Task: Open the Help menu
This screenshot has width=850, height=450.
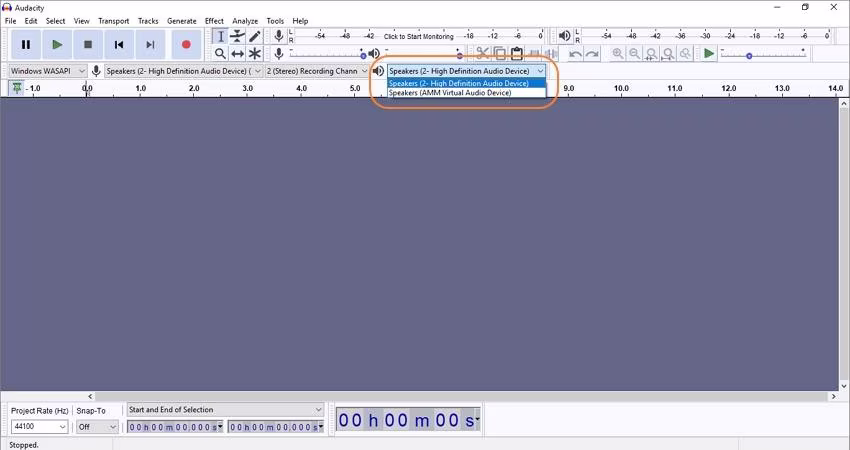Action: click(x=300, y=21)
